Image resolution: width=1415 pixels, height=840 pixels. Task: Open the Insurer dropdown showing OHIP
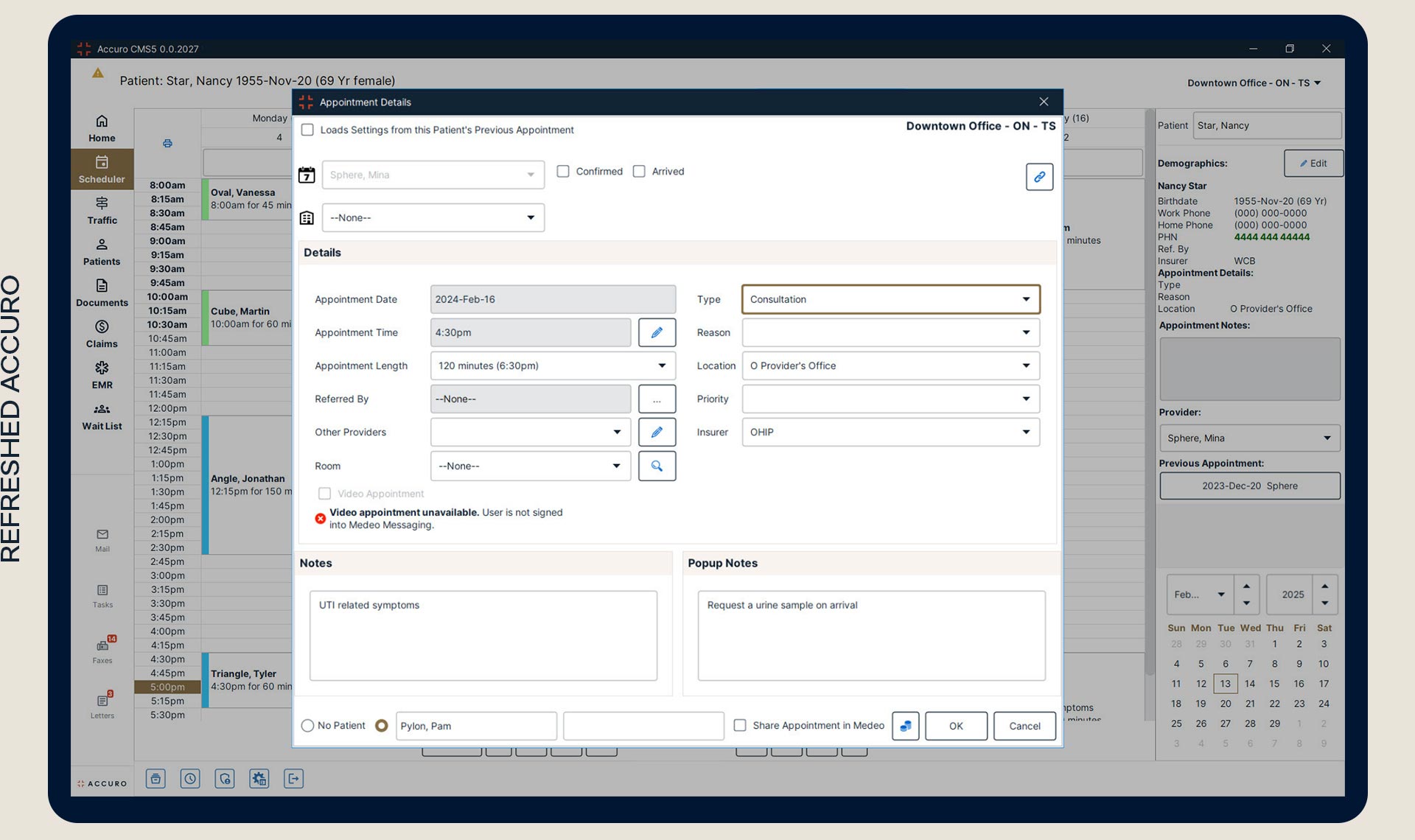pos(891,432)
